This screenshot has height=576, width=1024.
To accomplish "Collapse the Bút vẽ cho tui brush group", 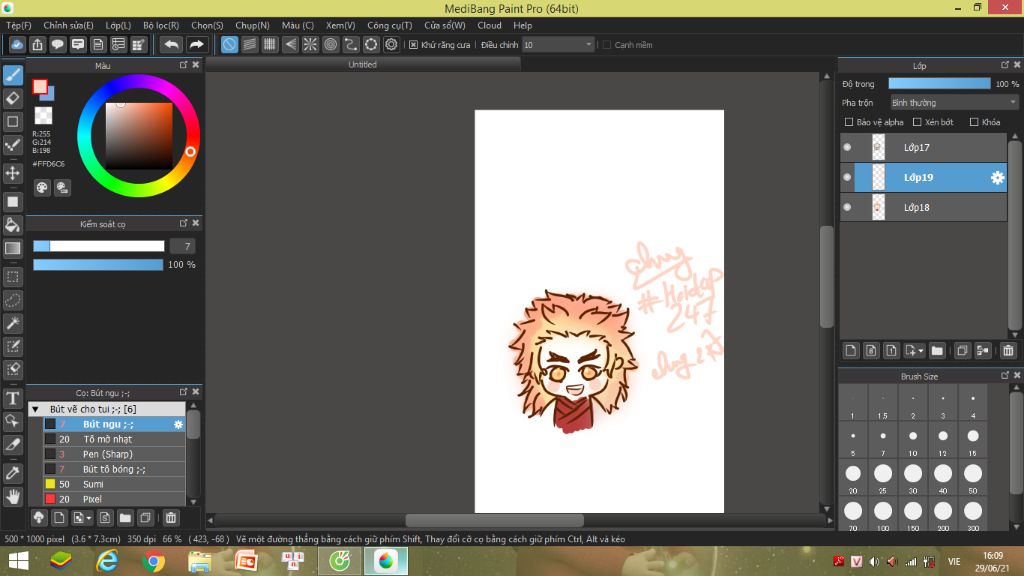I will pos(35,409).
